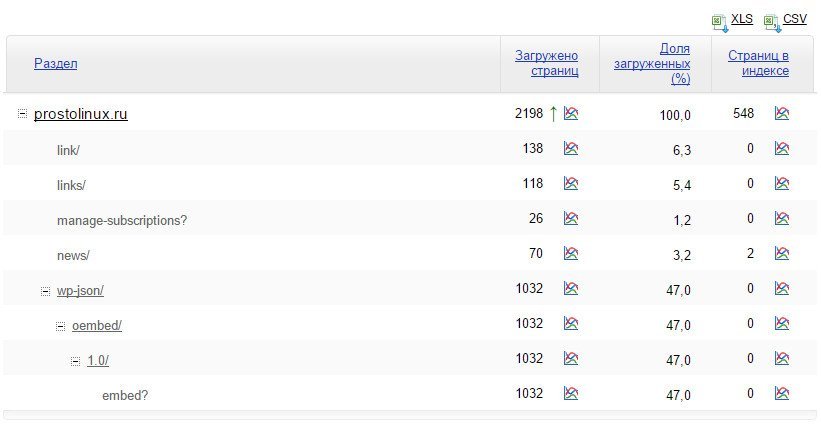Click the 138 loaded pages value

point(533,148)
